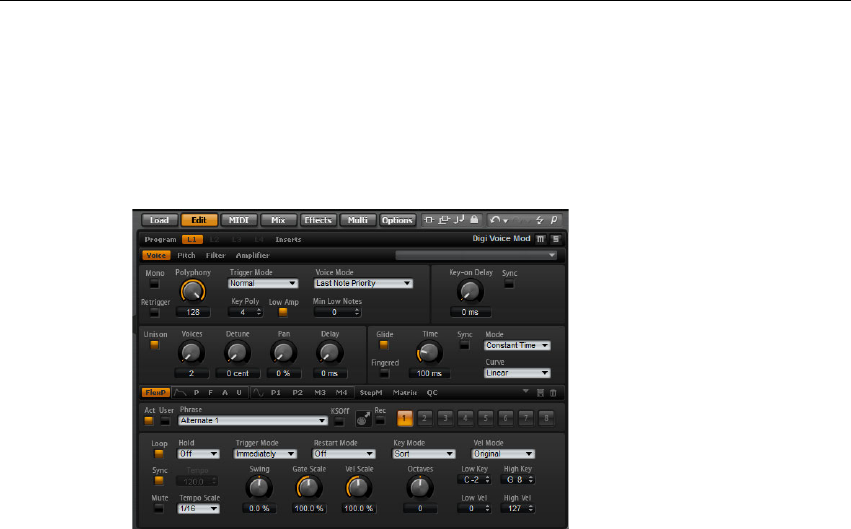
Task: Click the Multi page button
Action: [358, 220]
